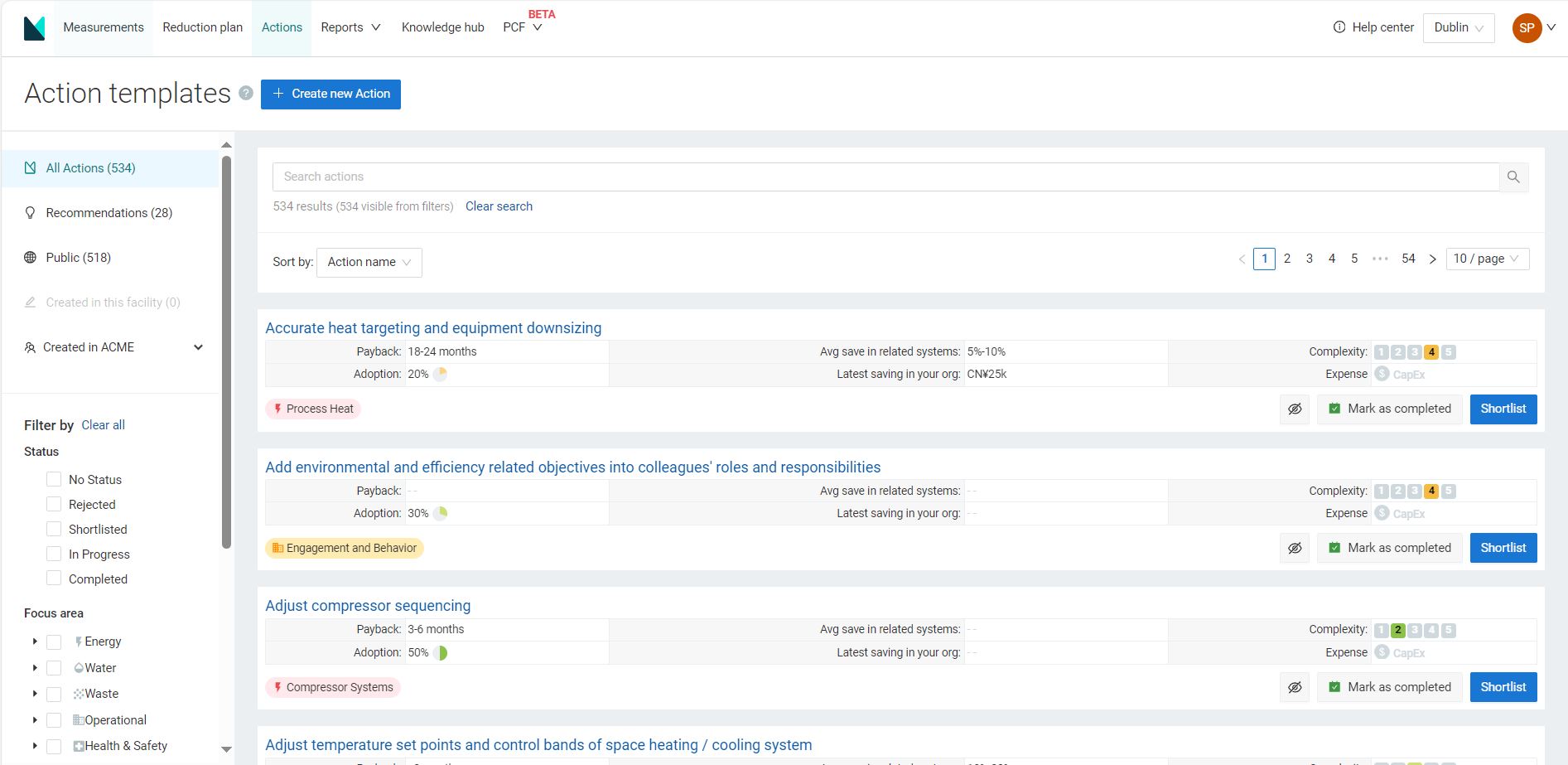
Task: Check the Operational focus area box
Action: tap(54, 720)
